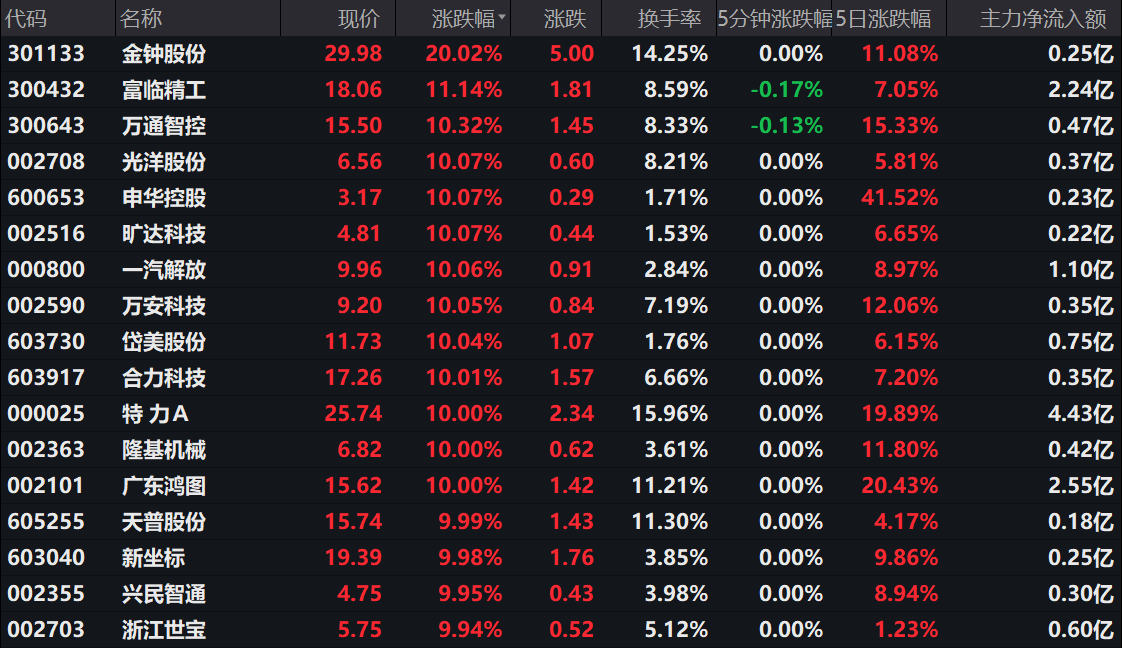The width and height of the screenshot is (1122, 648).
Task: Sort by the 5日涨跌幅 column header
Action: click(884, 19)
